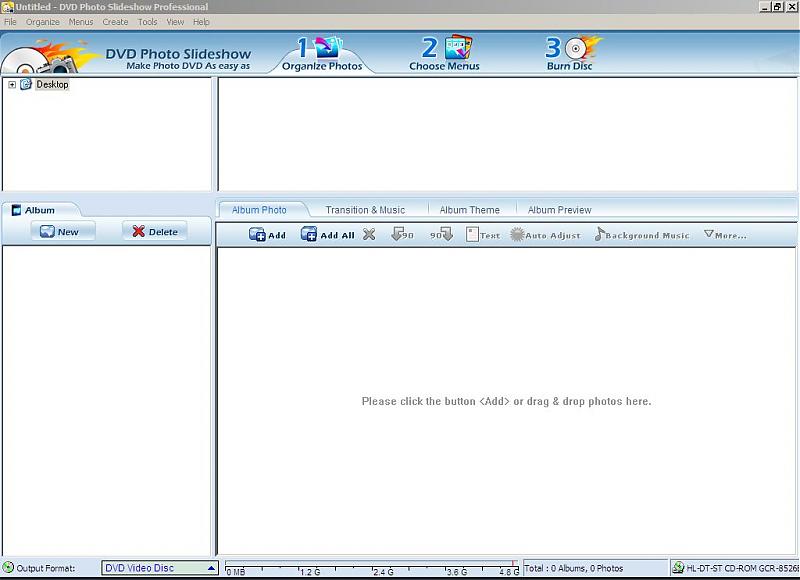Open the Help menu
800x580 pixels.
tap(201, 22)
